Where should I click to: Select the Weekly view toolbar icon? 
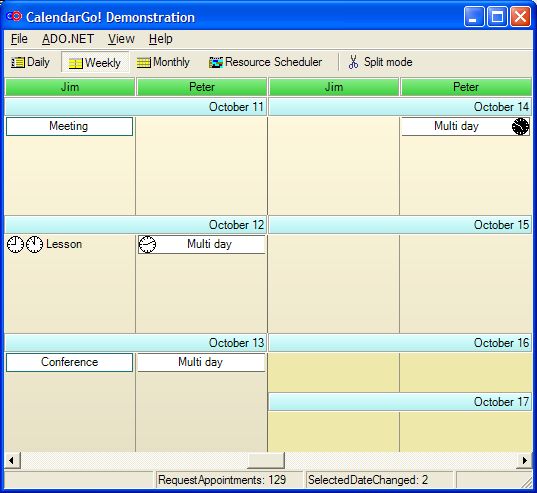(76, 63)
